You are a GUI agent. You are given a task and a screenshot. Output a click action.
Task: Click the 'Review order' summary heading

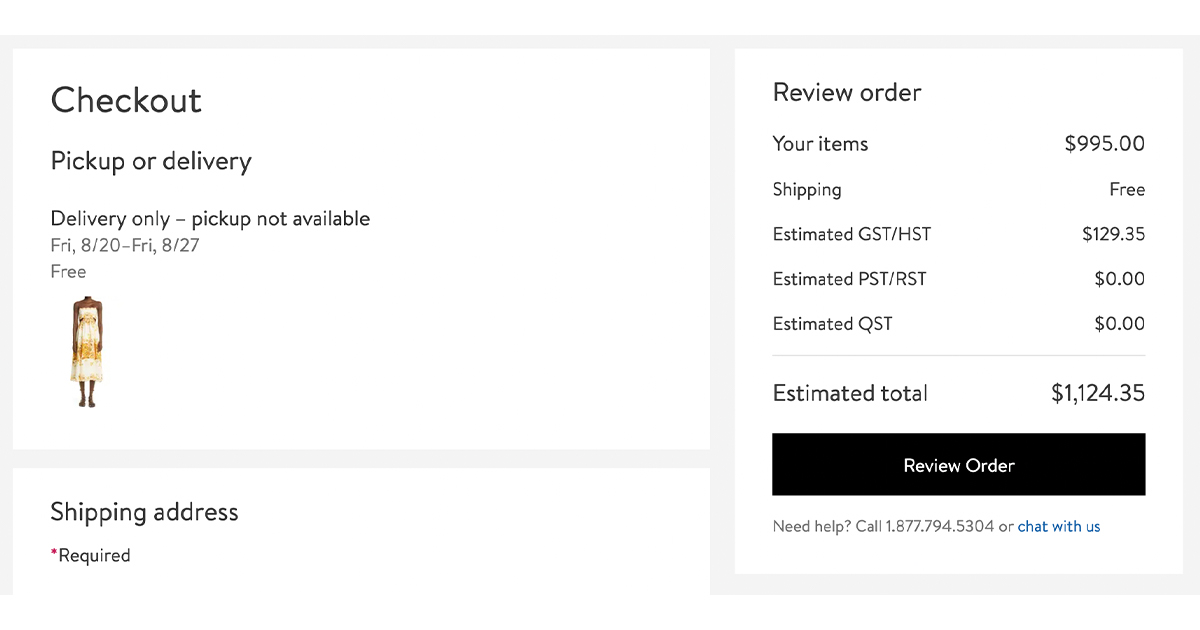[847, 92]
